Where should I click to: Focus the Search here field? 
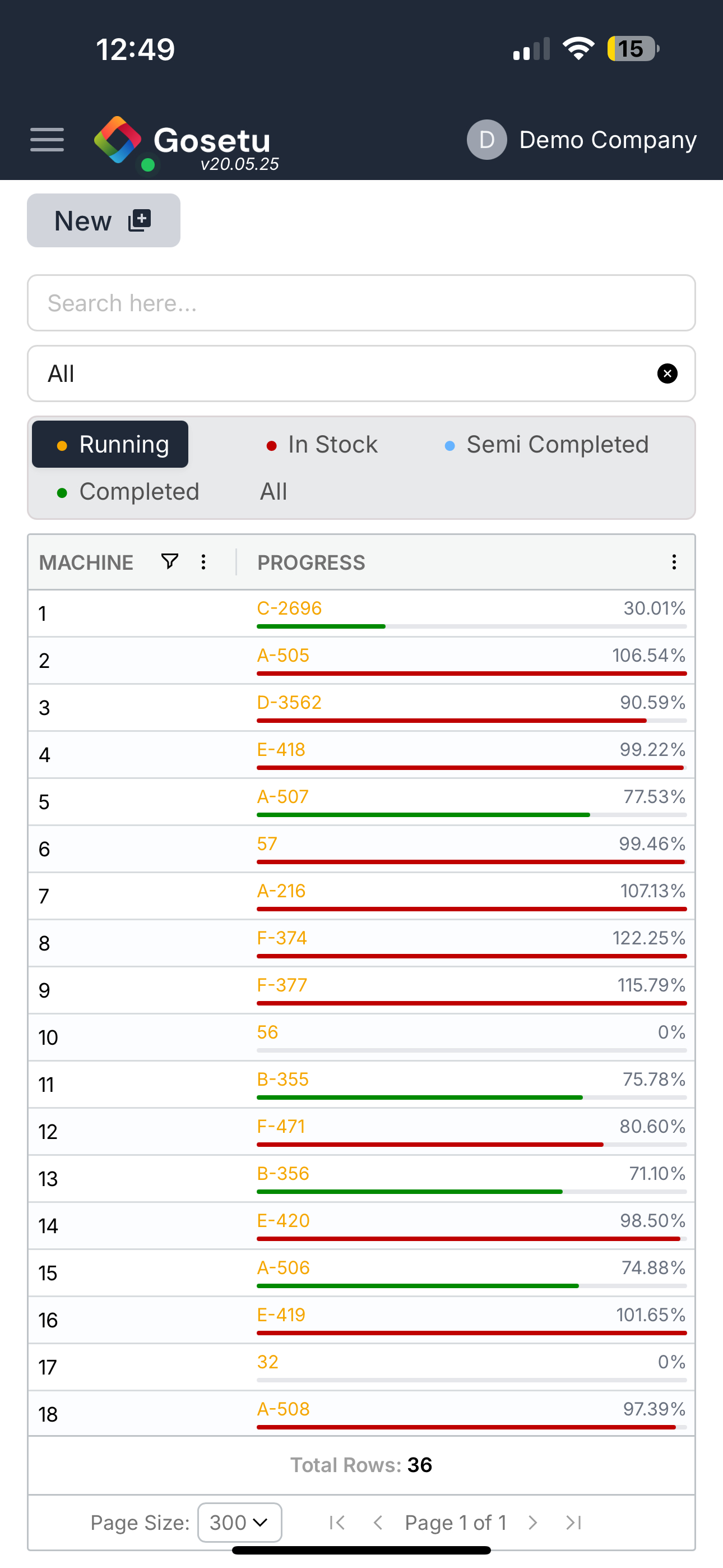point(361,303)
